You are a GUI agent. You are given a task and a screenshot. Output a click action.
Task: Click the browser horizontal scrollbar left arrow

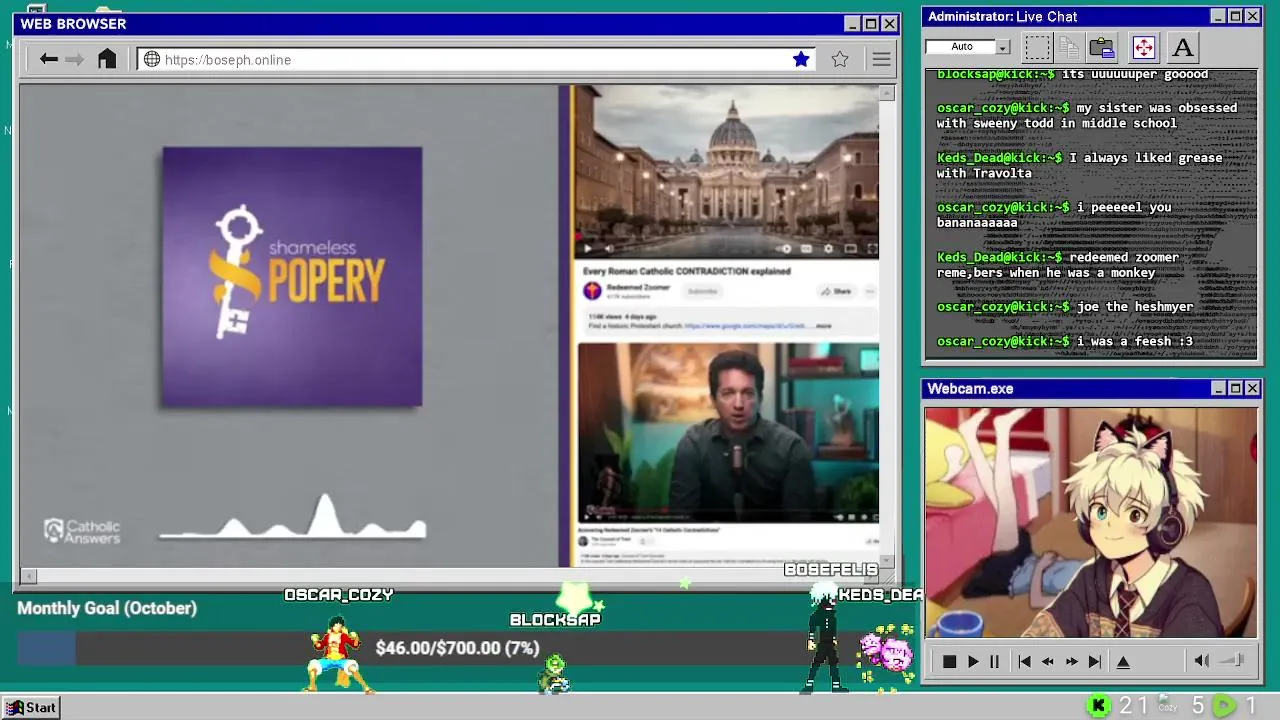click(29, 576)
